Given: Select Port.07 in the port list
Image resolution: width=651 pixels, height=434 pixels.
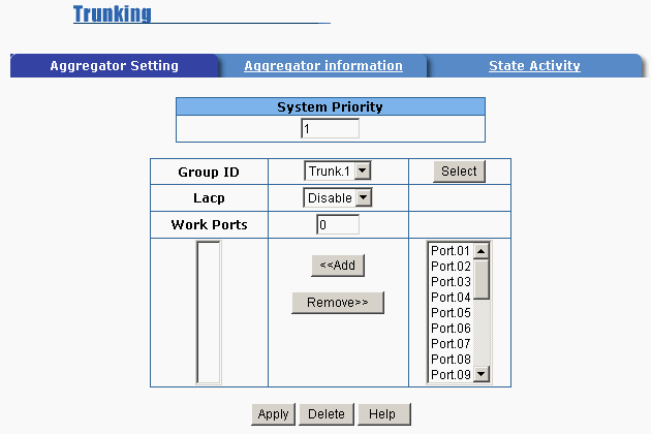Looking at the screenshot, I should pyautogui.click(x=450, y=344).
